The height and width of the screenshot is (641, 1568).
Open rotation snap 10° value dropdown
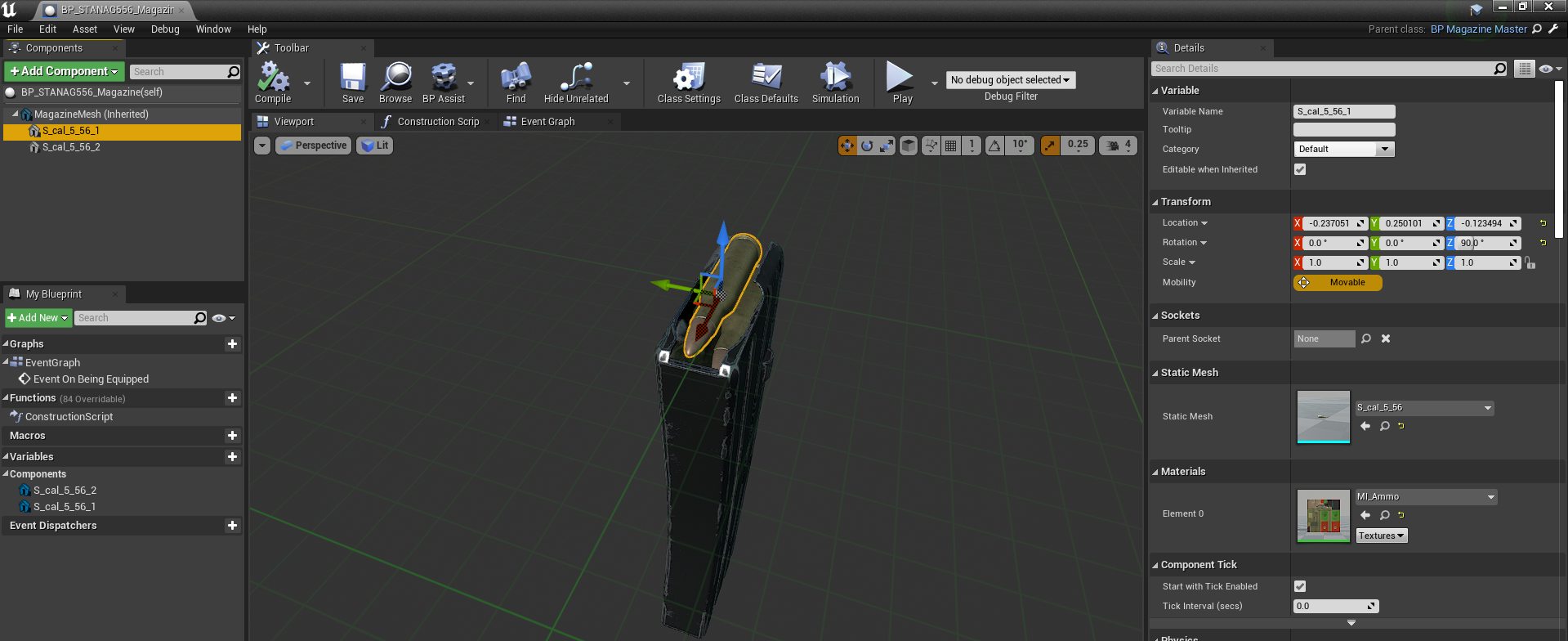coord(1020,146)
